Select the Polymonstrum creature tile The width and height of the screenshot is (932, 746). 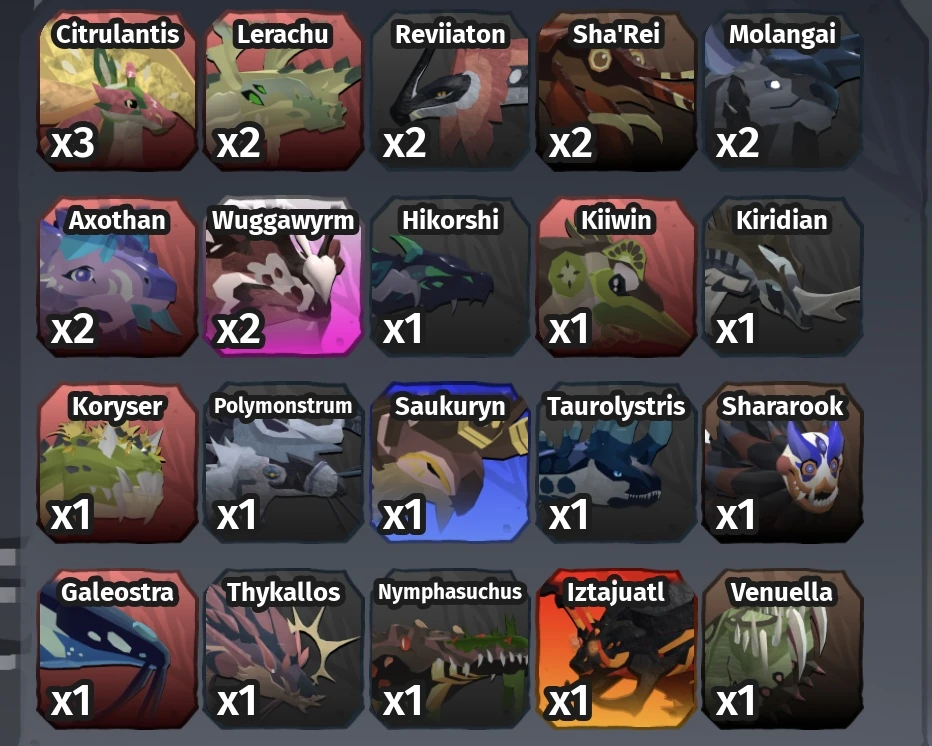click(x=284, y=463)
